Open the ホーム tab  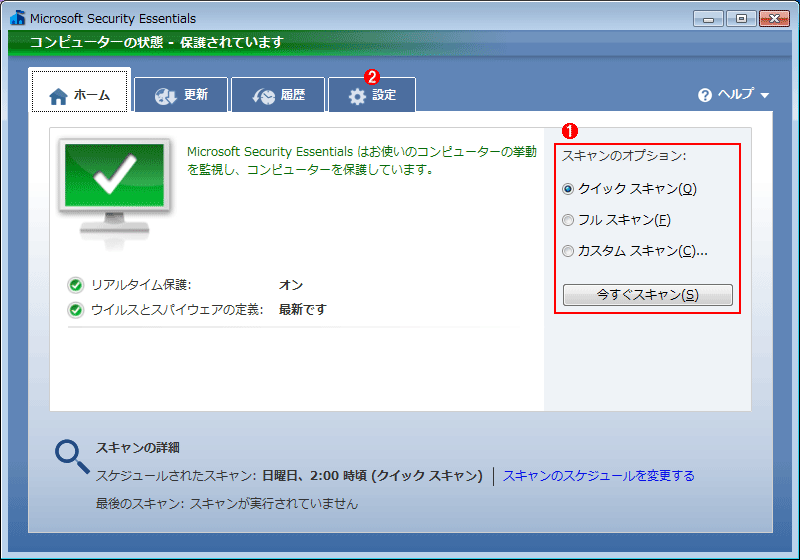point(80,91)
